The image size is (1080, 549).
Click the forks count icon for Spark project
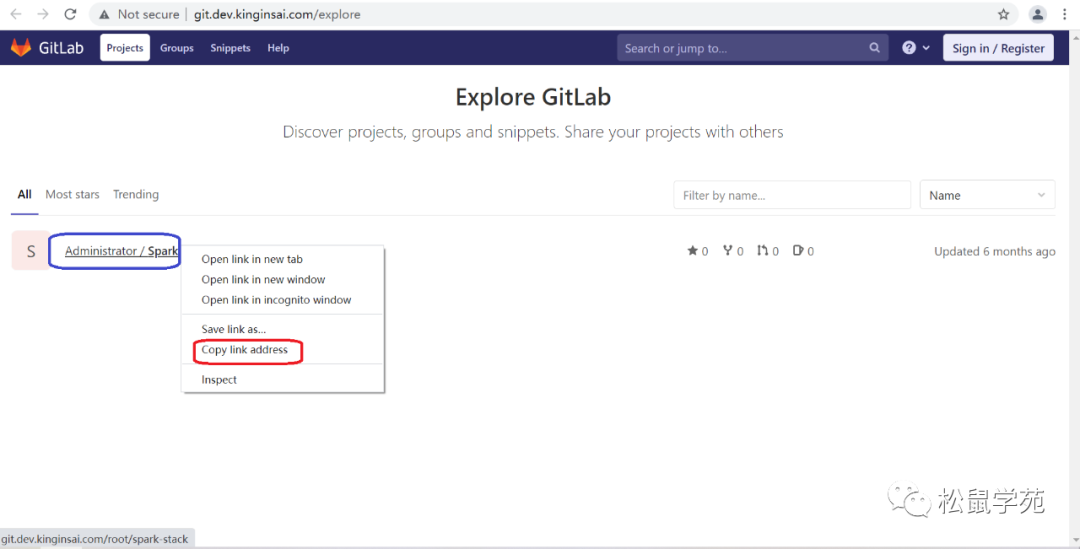(x=727, y=251)
